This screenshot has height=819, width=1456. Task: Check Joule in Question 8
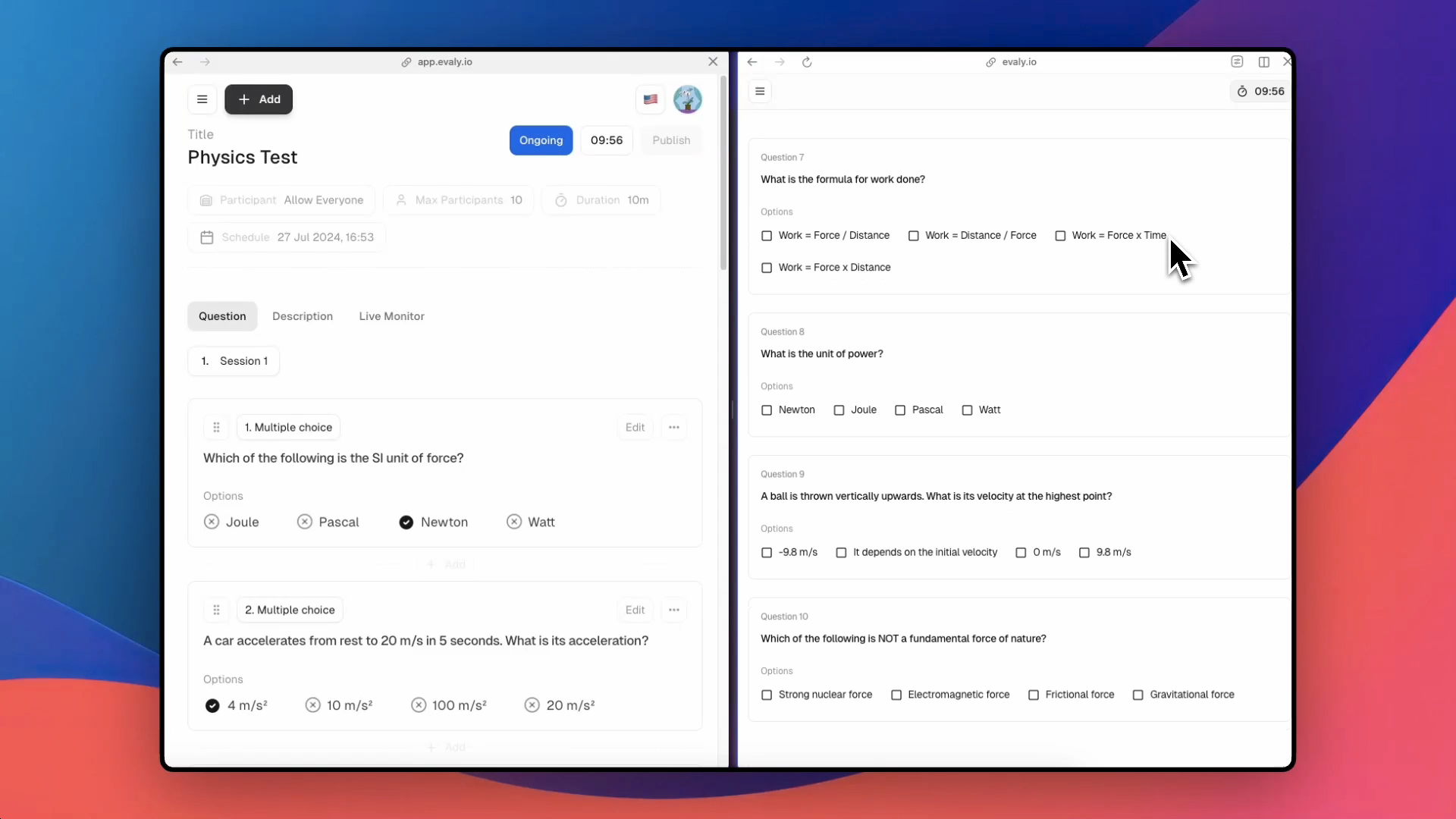pos(839,410)
